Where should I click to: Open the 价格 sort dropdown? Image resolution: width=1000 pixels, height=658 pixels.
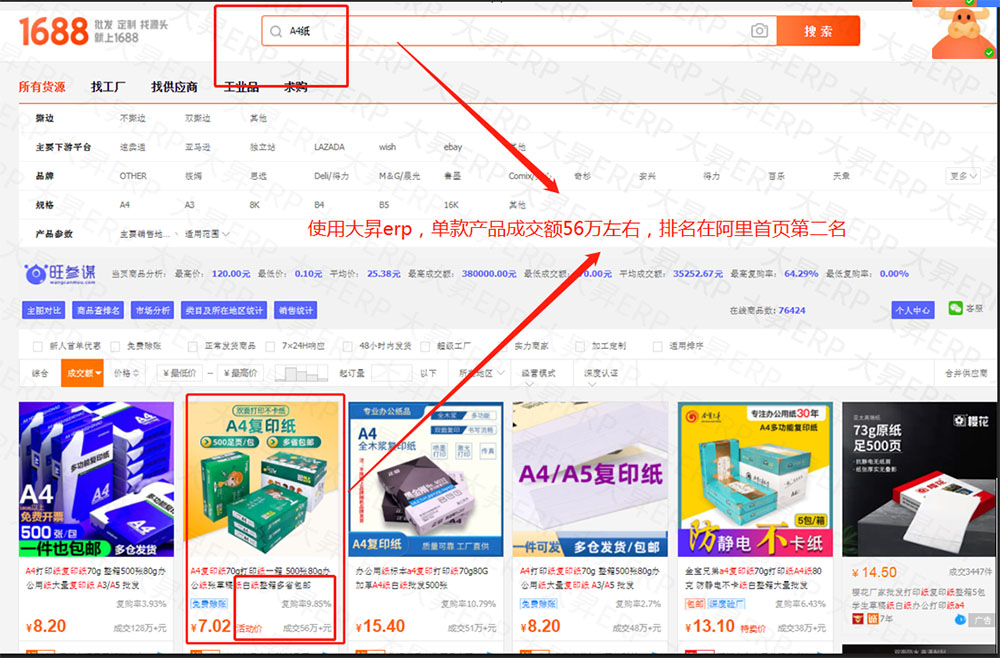127,373
